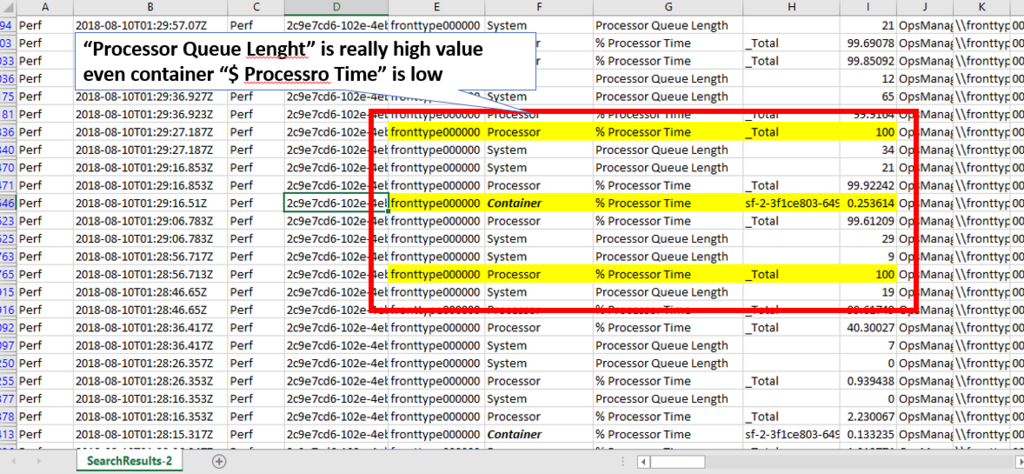This screenshot has width=1024, height=474.
Task: Select value cell 65 in column I
Action: [868, 97]
